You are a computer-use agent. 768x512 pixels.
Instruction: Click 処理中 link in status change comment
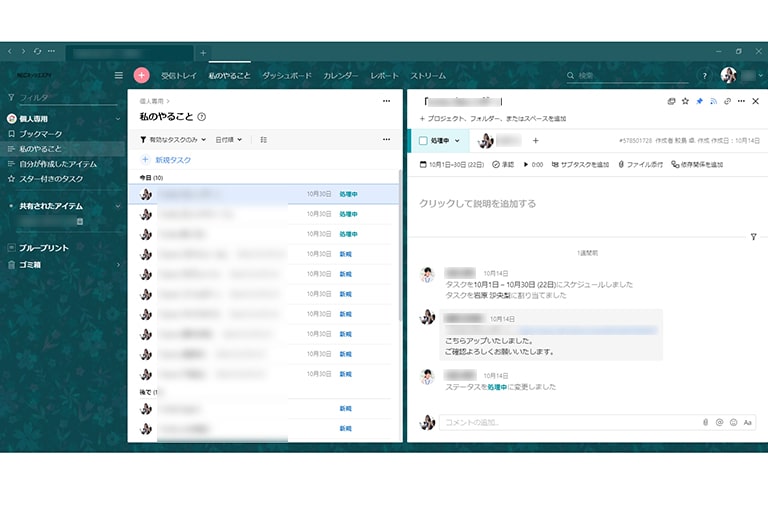click(497, 387)
